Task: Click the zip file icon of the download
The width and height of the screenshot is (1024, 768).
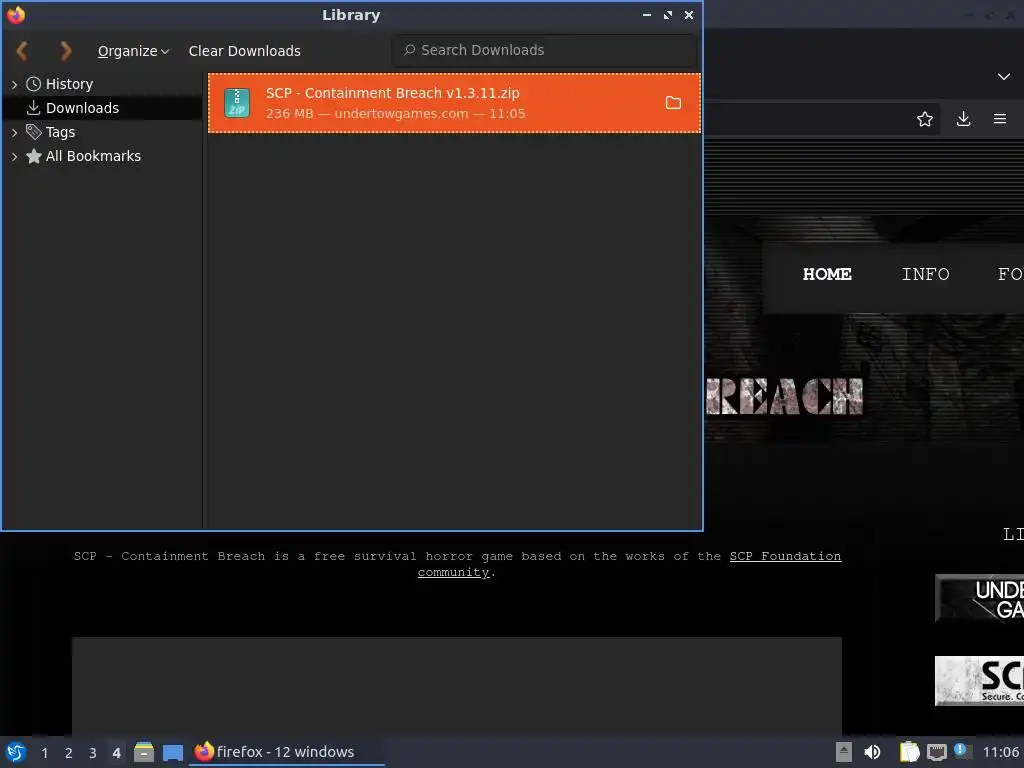Action: (x=236, y=103)
